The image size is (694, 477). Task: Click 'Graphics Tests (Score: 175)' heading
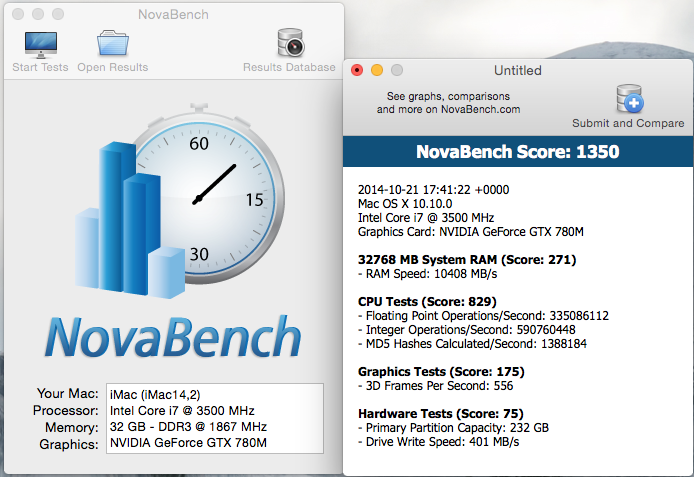[441, 372]
